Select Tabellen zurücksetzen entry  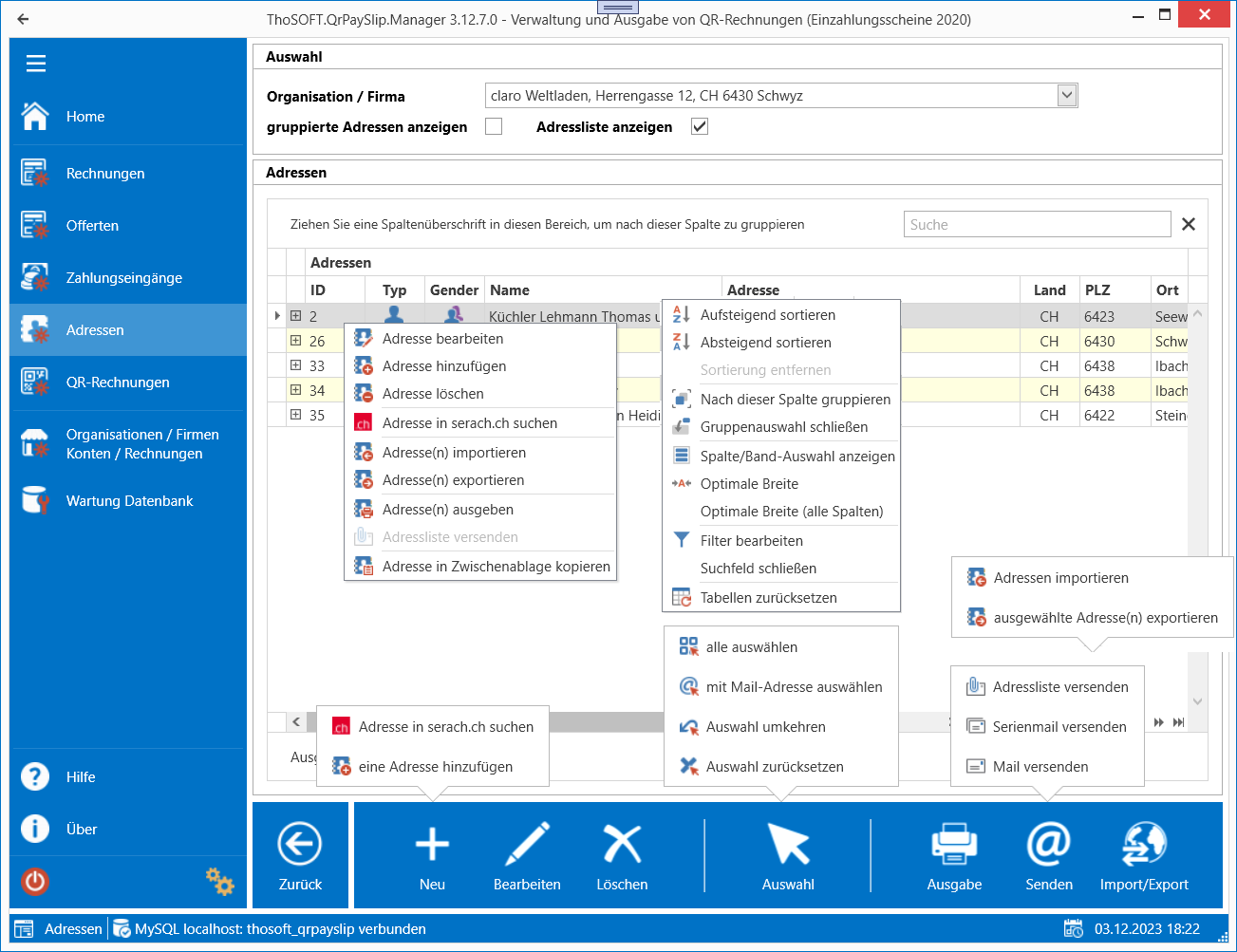(x=780, y=598)
